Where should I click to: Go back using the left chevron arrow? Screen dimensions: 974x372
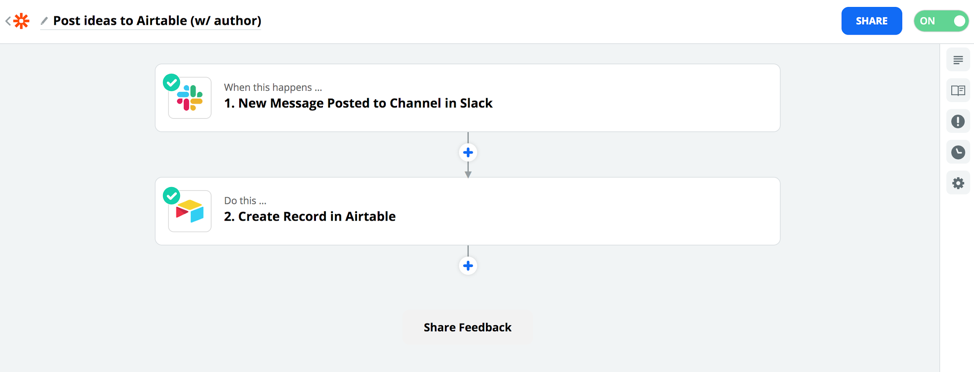click(7, 21)
